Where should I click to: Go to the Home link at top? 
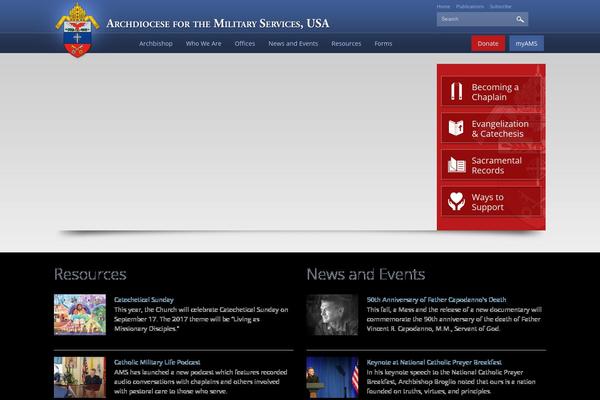(x=443, y=7)
